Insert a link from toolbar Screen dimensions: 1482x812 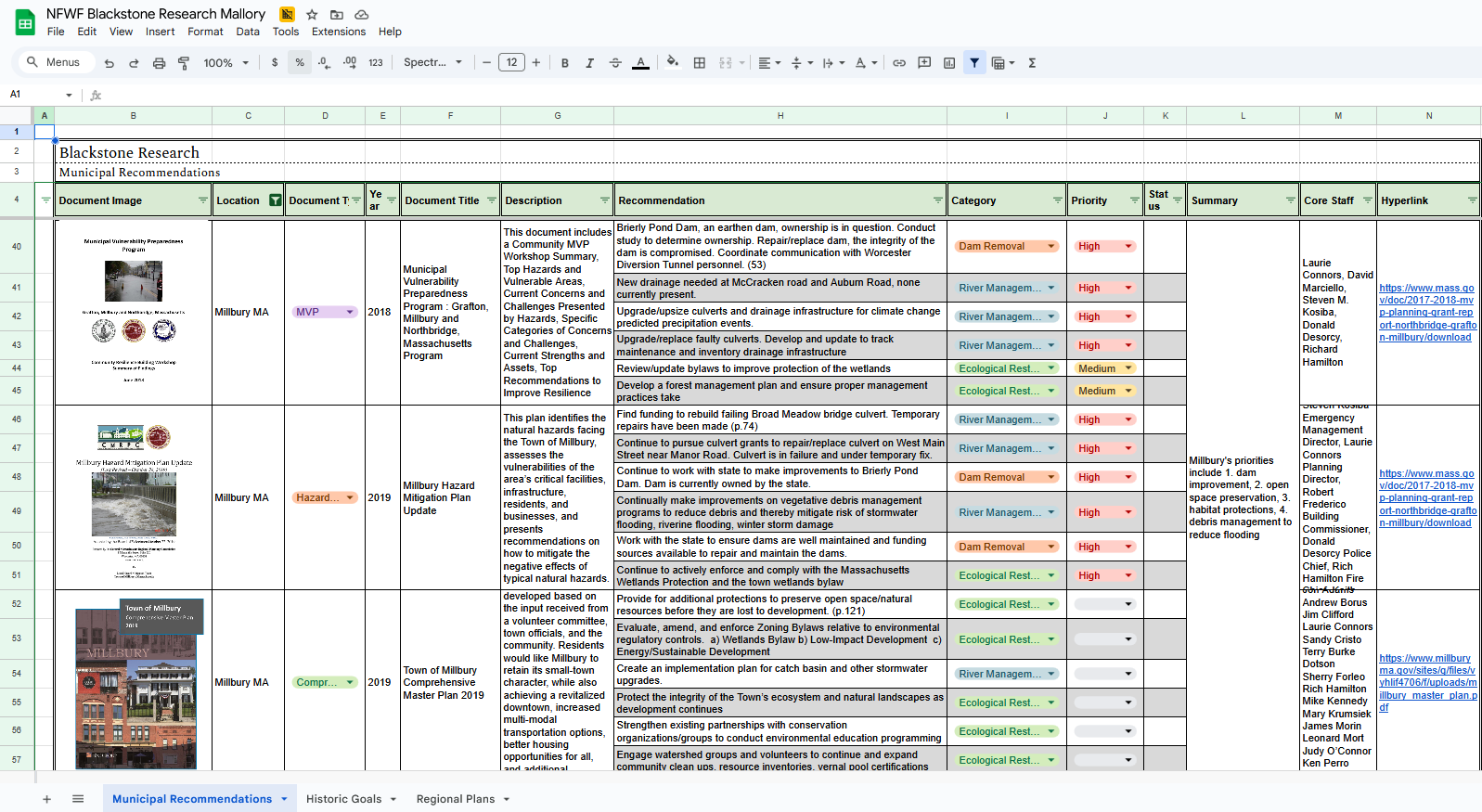click(899, 63)
